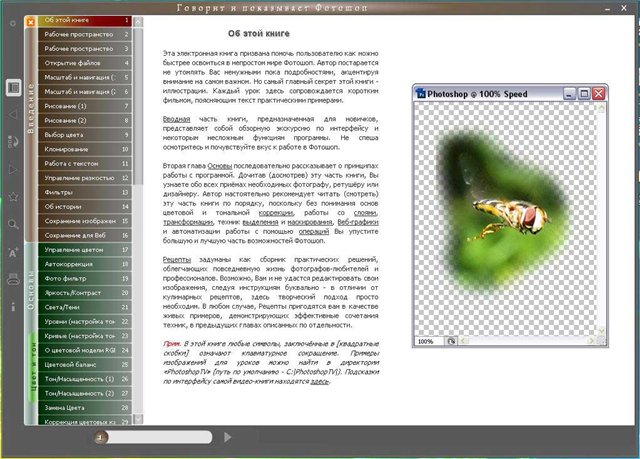This screenshot has height=459, width=640.
Task: Open chapter 1 Об этой книге
Action: click(84, 20)
